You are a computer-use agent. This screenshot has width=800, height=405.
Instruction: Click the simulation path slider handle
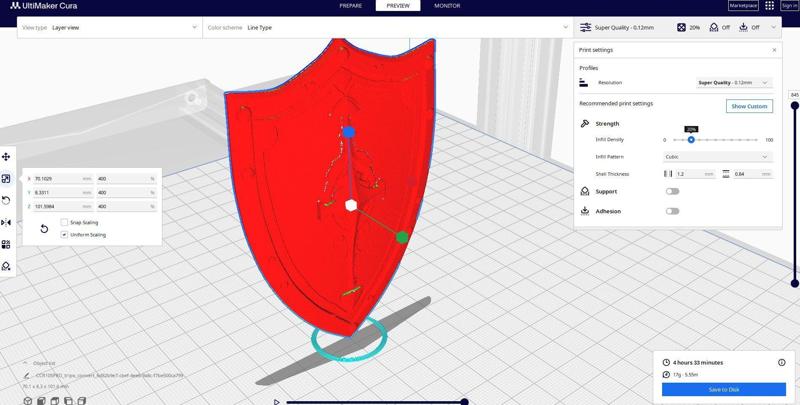[464, 402]
